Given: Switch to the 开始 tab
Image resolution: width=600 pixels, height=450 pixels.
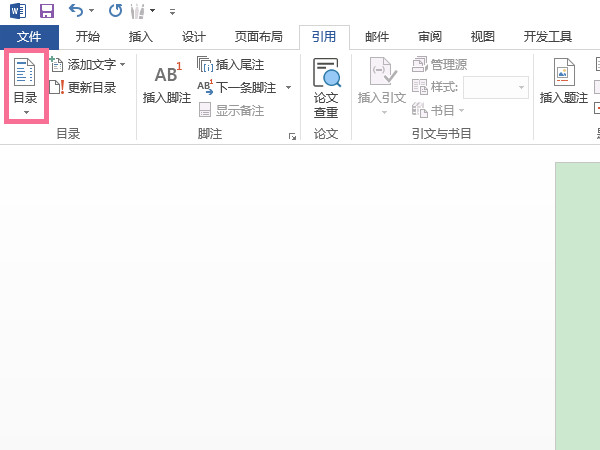Looking at the screenshot, I should [x=88, y=37].
